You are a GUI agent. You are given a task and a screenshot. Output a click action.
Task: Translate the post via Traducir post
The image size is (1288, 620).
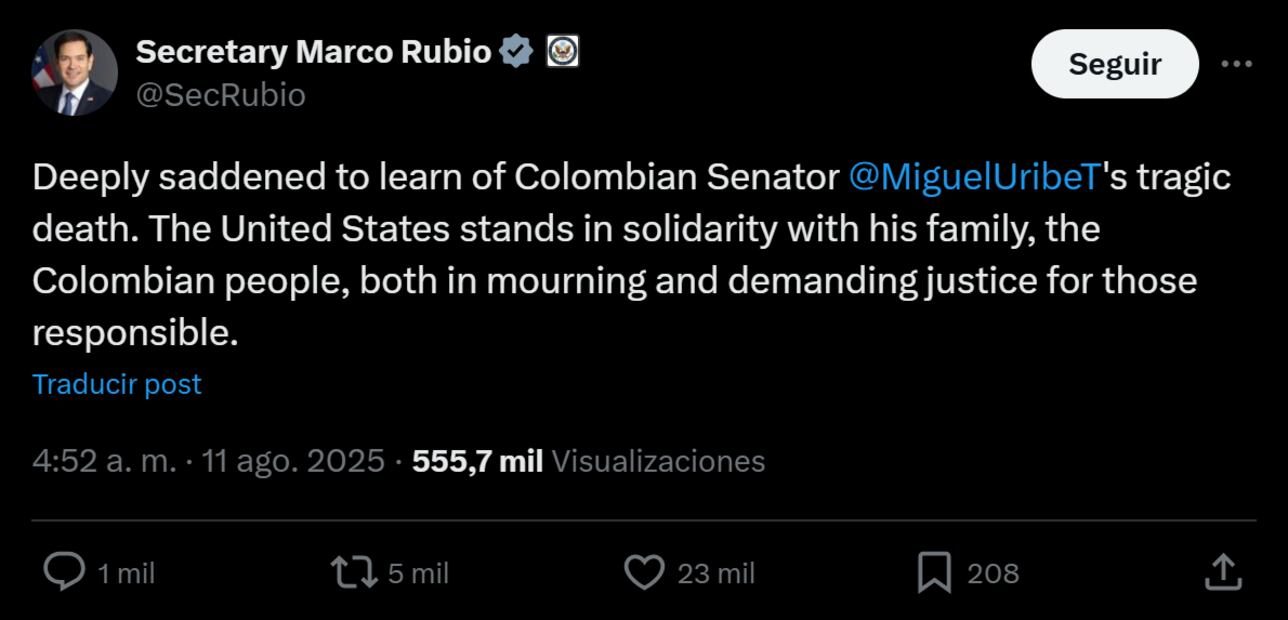115,383
